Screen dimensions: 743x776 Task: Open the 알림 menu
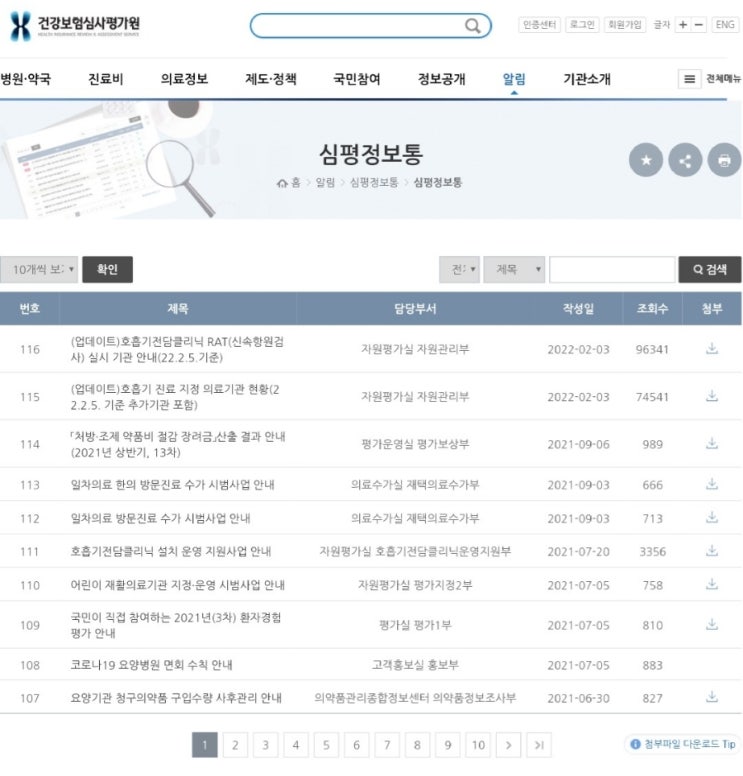pos(514,79)
